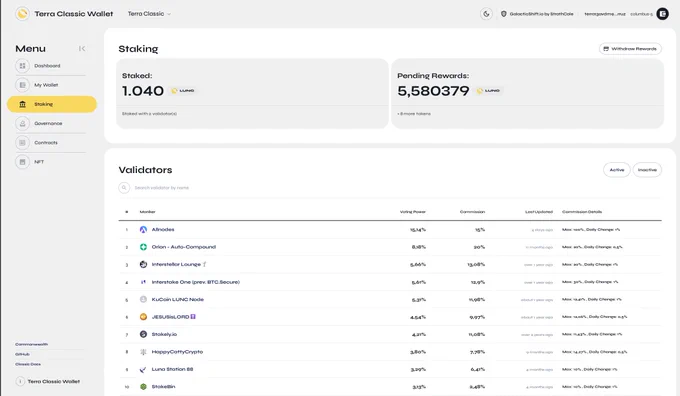Viewport: 680px width, 396px height.
Task: Click the JESUSisLORD validator icon
Action: [143, 317]
